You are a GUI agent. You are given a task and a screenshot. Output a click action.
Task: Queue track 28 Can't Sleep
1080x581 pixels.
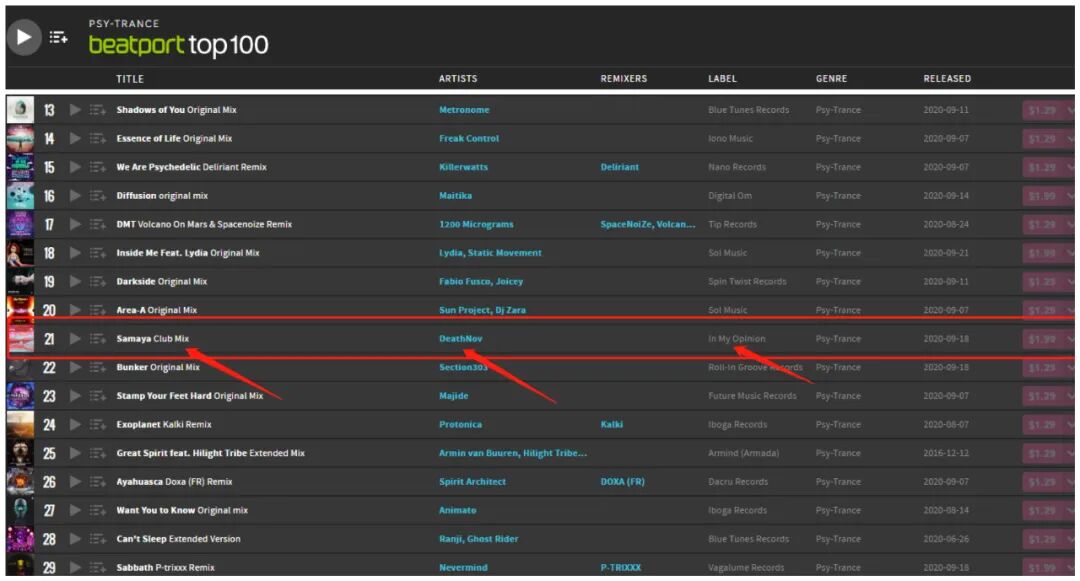tap(98, 539)
